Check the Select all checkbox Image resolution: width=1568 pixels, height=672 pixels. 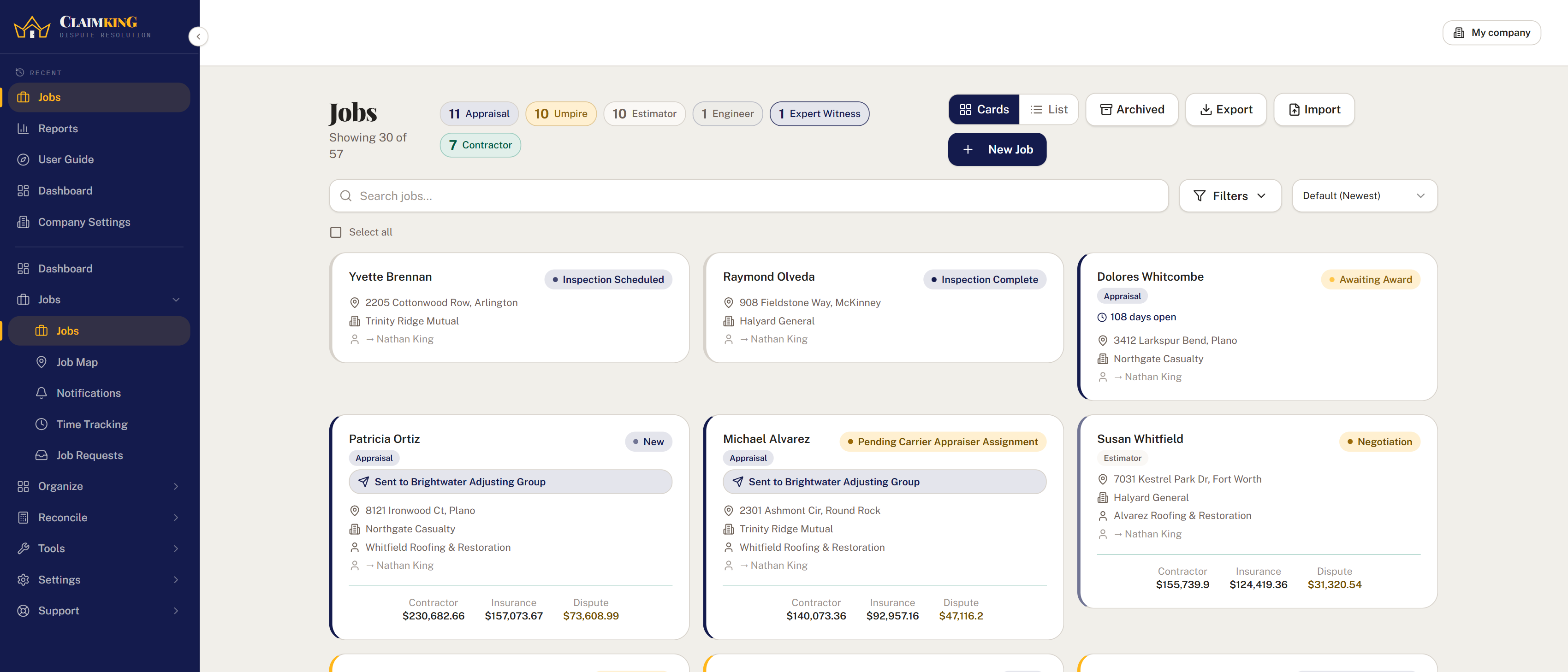pyautogui.click(x=335, y=232)
